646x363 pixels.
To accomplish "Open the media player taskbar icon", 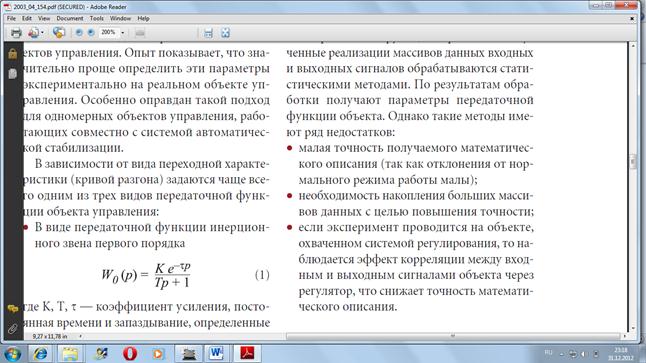I will pos(159,354).
